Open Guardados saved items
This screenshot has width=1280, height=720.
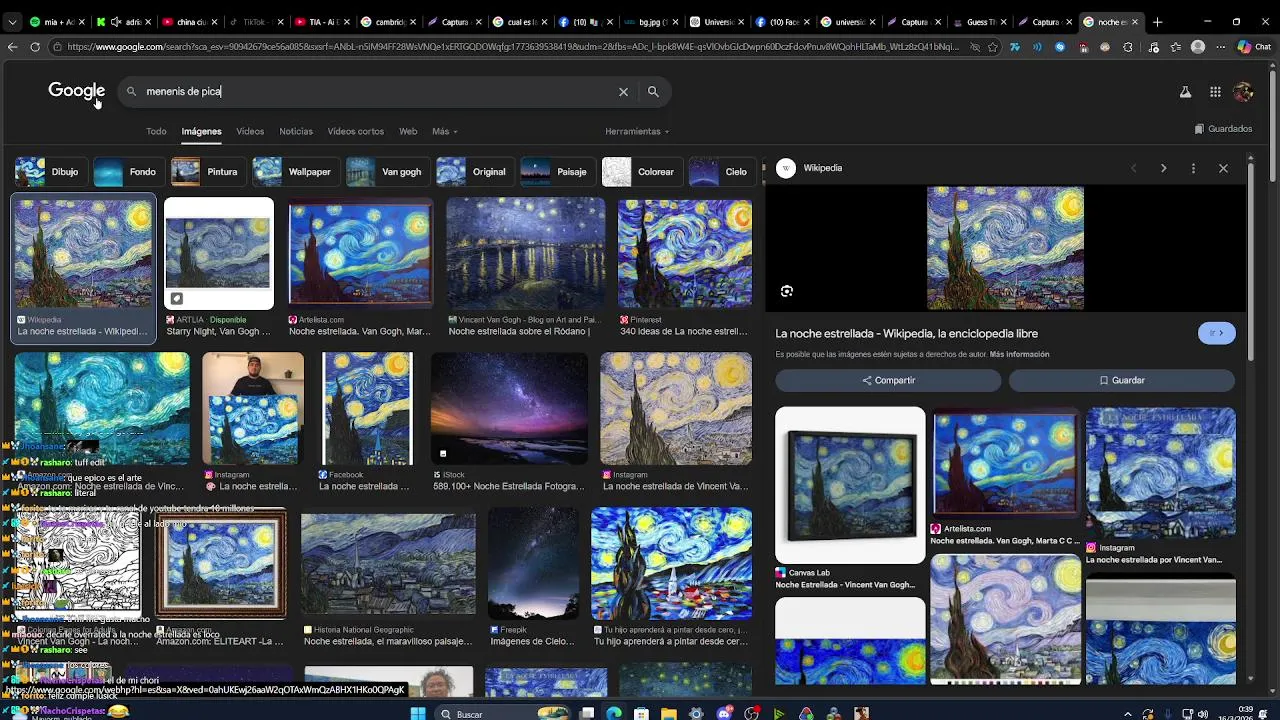pos(1223,128)
